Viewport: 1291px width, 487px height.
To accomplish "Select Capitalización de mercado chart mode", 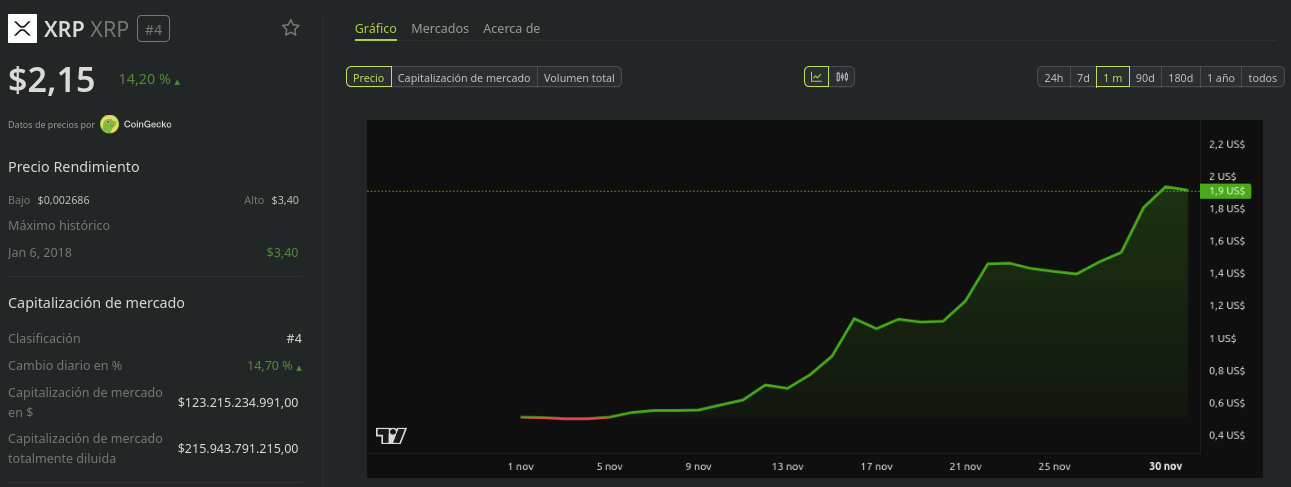I will coord(464,77).
